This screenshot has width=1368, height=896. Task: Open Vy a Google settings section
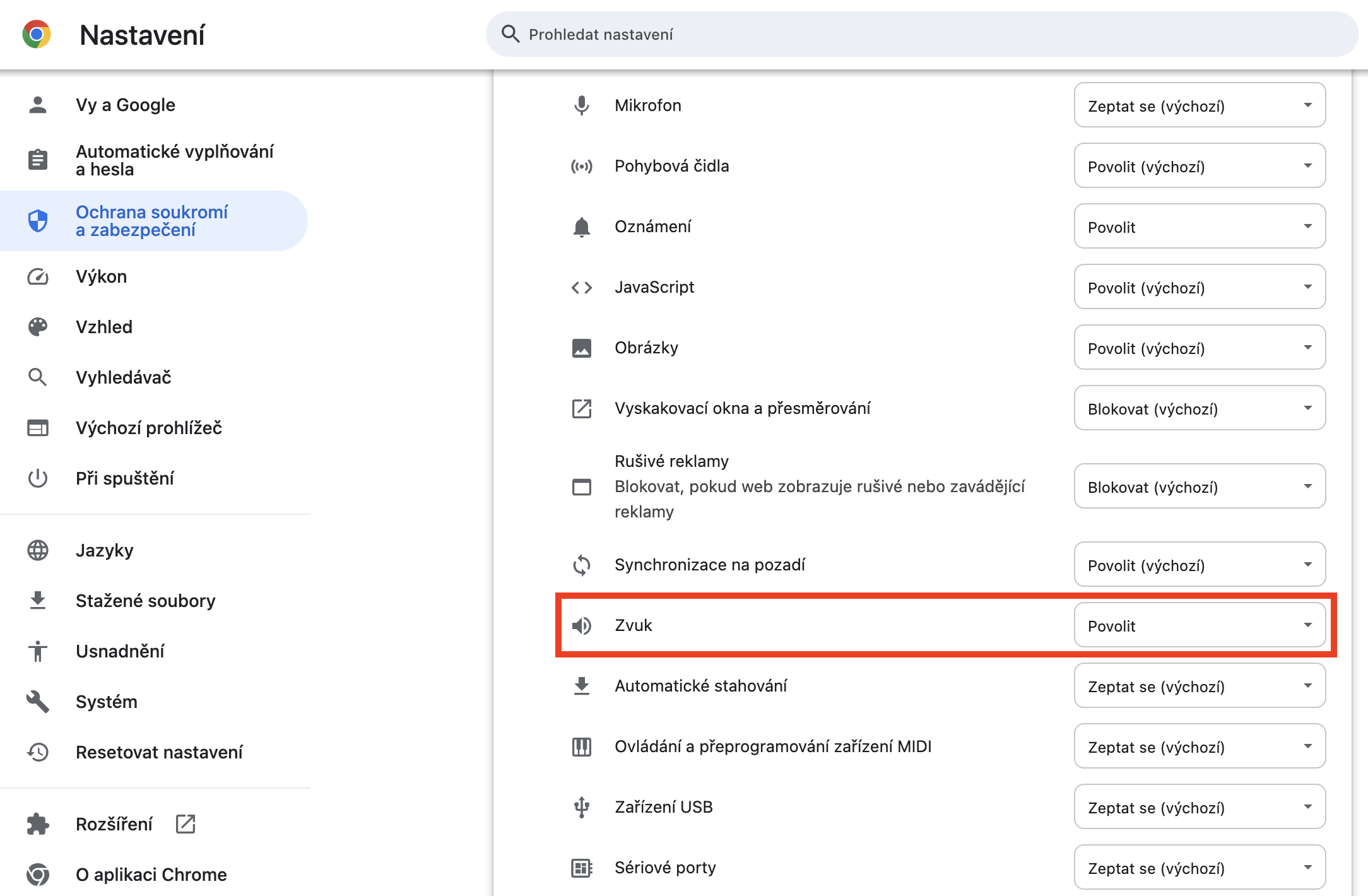tap(126, 105)
